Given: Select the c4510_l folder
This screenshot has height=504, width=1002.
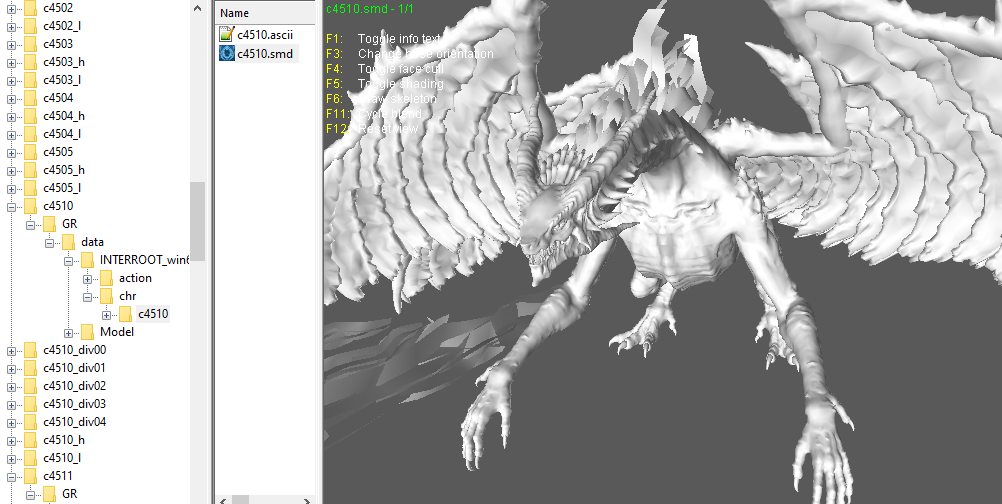Looking at the screenshot, I should point(61,458).
